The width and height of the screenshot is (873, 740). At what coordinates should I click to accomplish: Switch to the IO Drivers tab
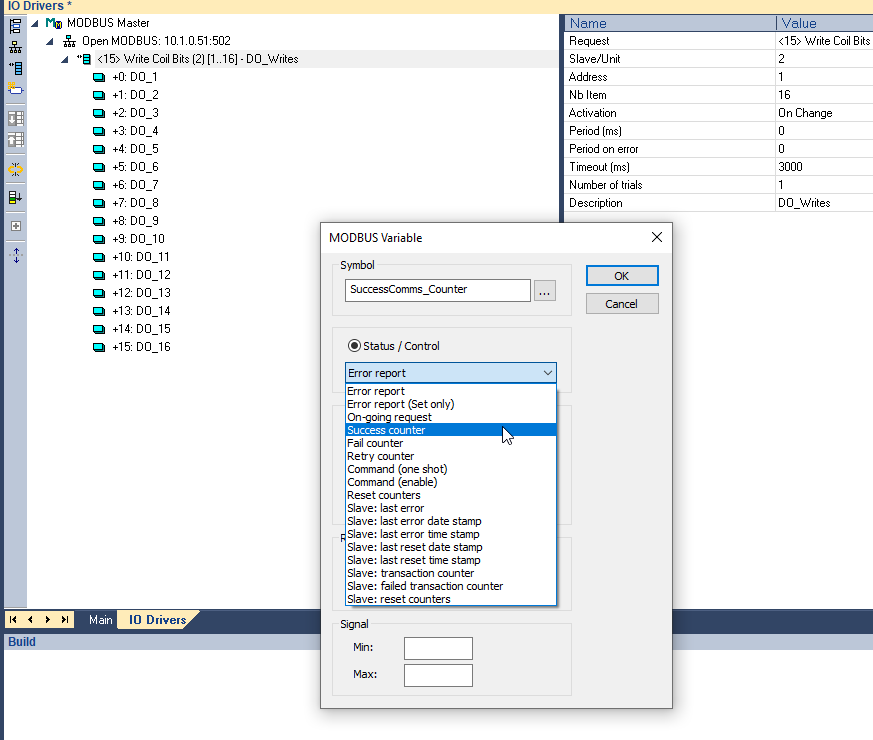(x=158, y=620)
